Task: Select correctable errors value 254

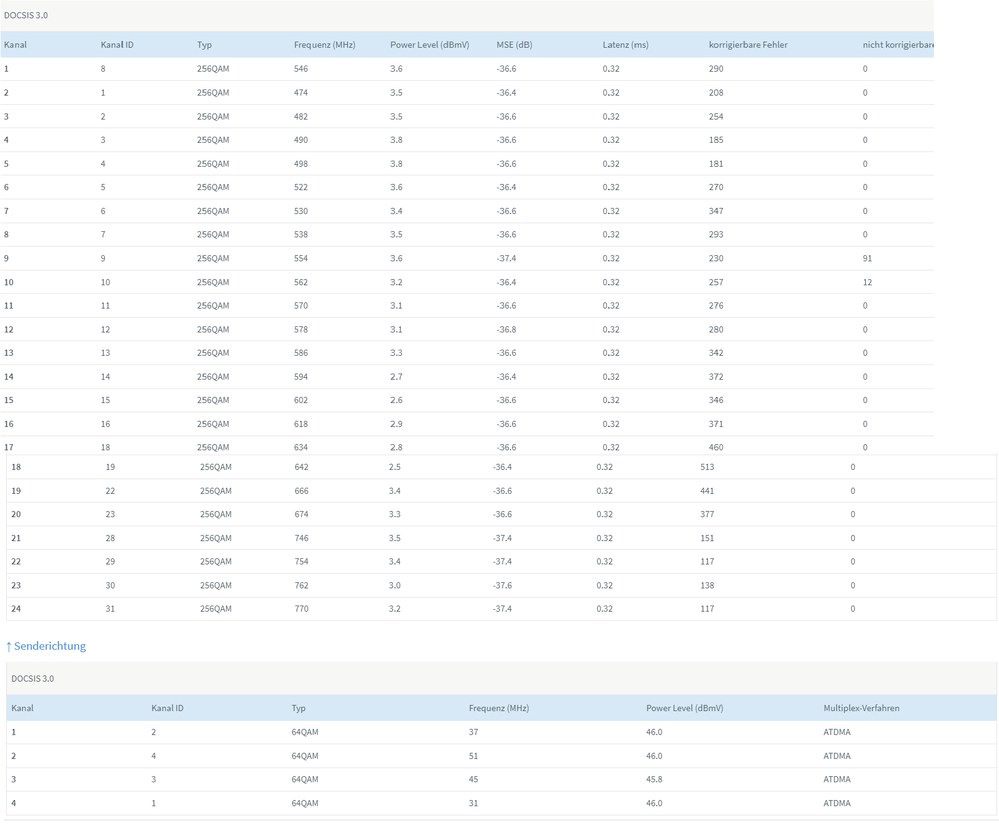Action: 716,117
